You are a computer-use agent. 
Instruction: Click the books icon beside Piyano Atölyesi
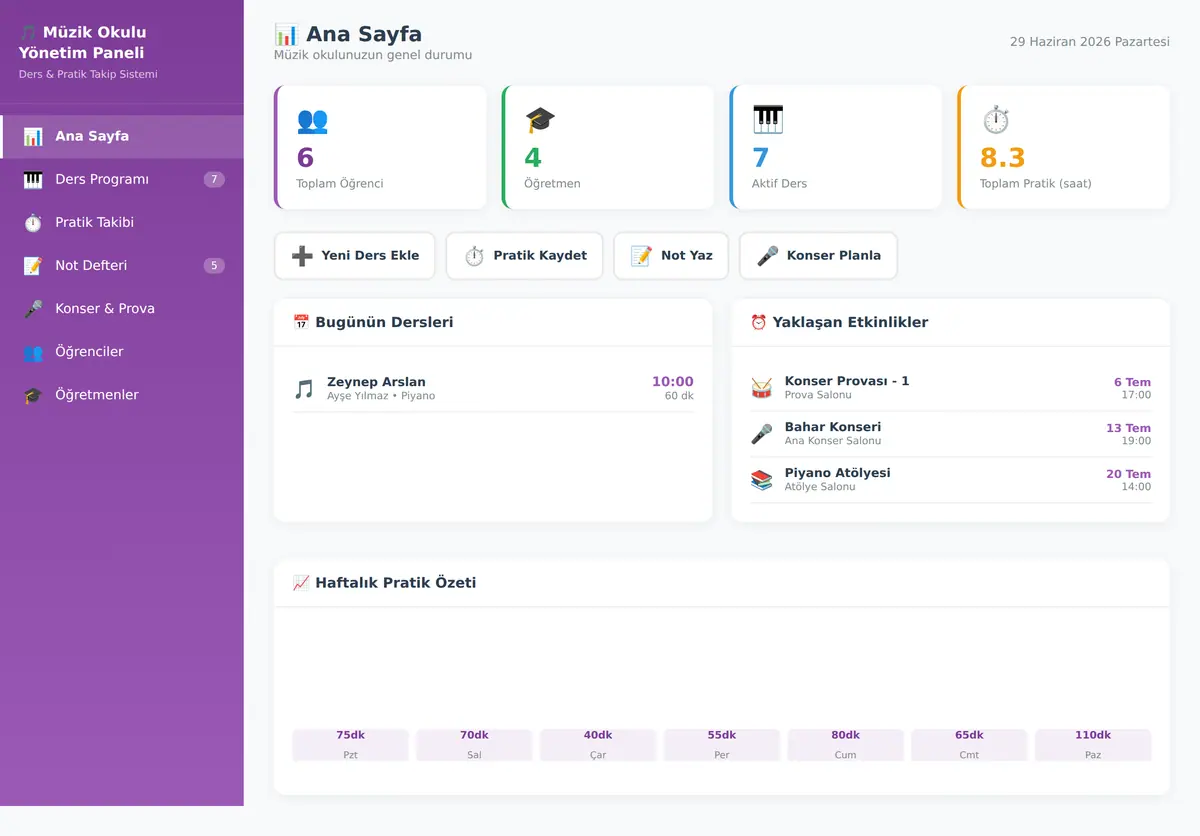[x=762, y=480]
